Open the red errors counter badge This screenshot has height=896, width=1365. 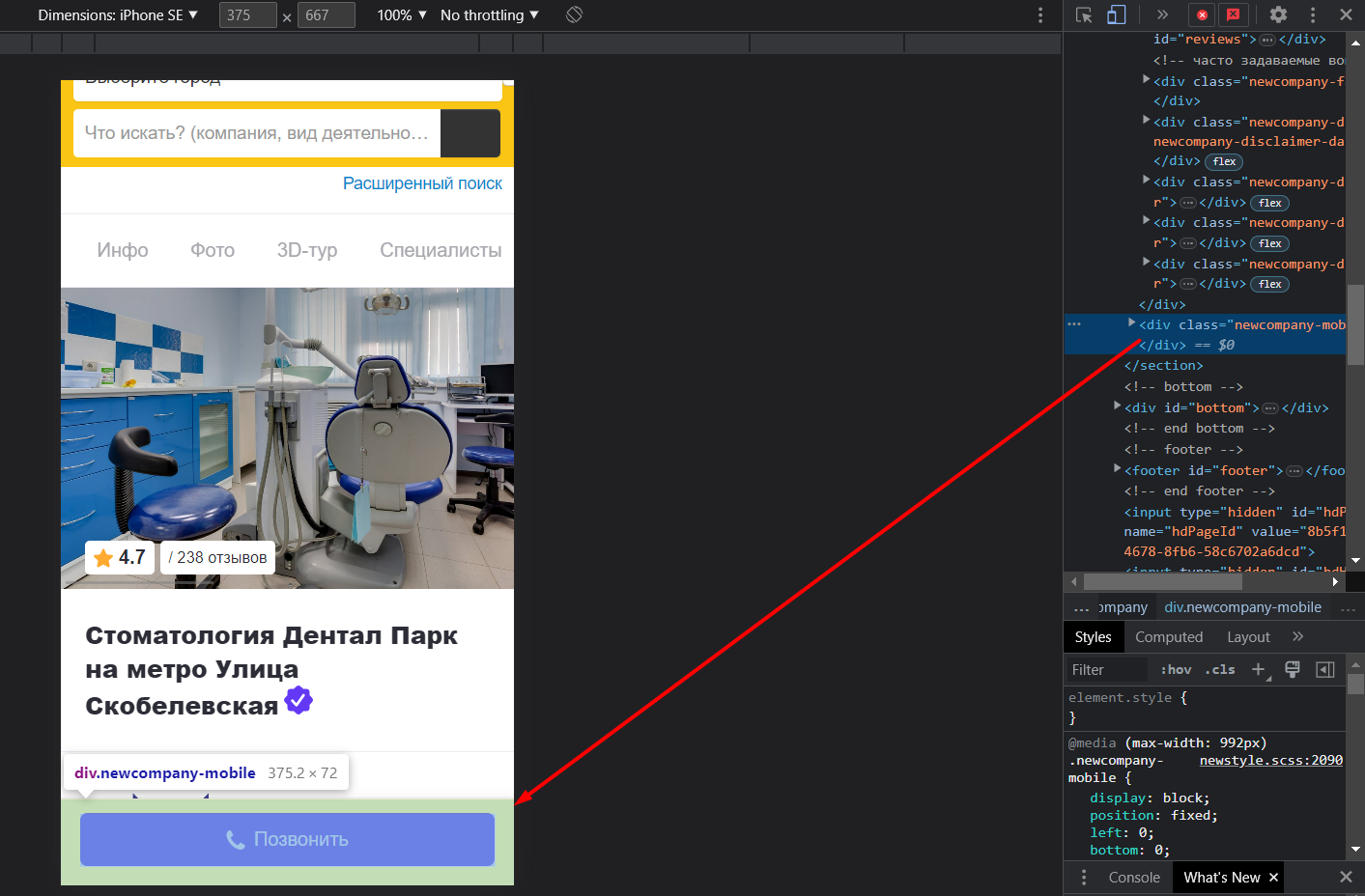1202,14
